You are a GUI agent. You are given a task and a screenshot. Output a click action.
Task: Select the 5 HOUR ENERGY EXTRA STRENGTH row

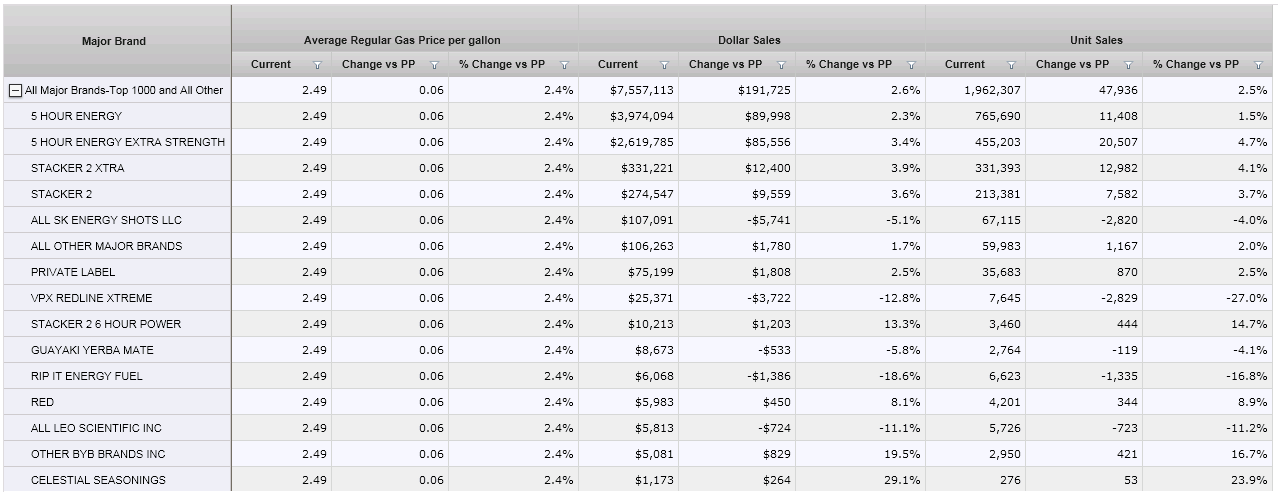tap(128, 142)
